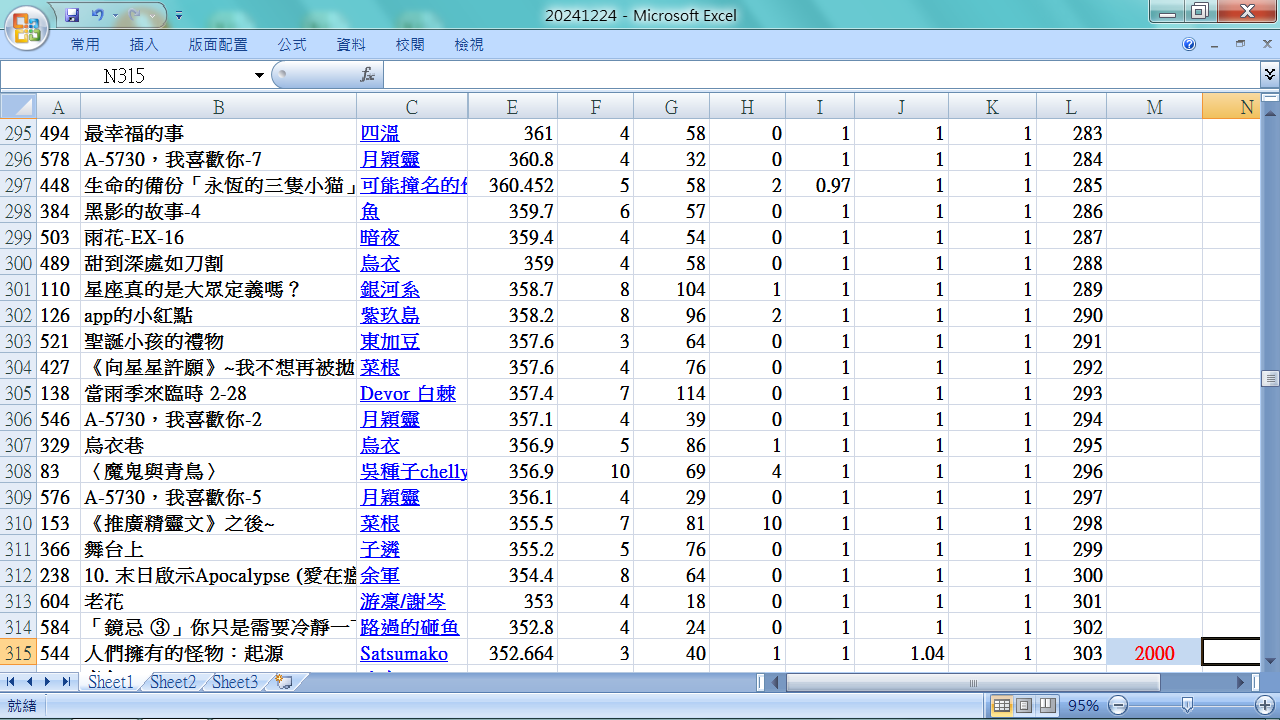This screenshot has height=720, width=1280.
Task: Click the Name Box showing N315
Action: click(x=126, y=76)
